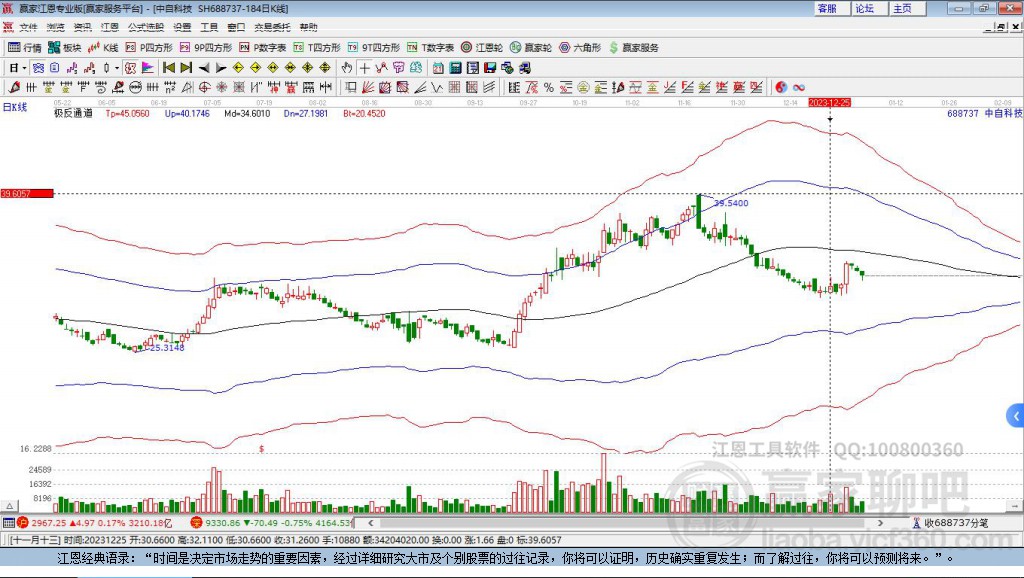1024x578 pixels.
Task: Expand the candlestick style dropdown arrow
Action: tap(117, 68)
